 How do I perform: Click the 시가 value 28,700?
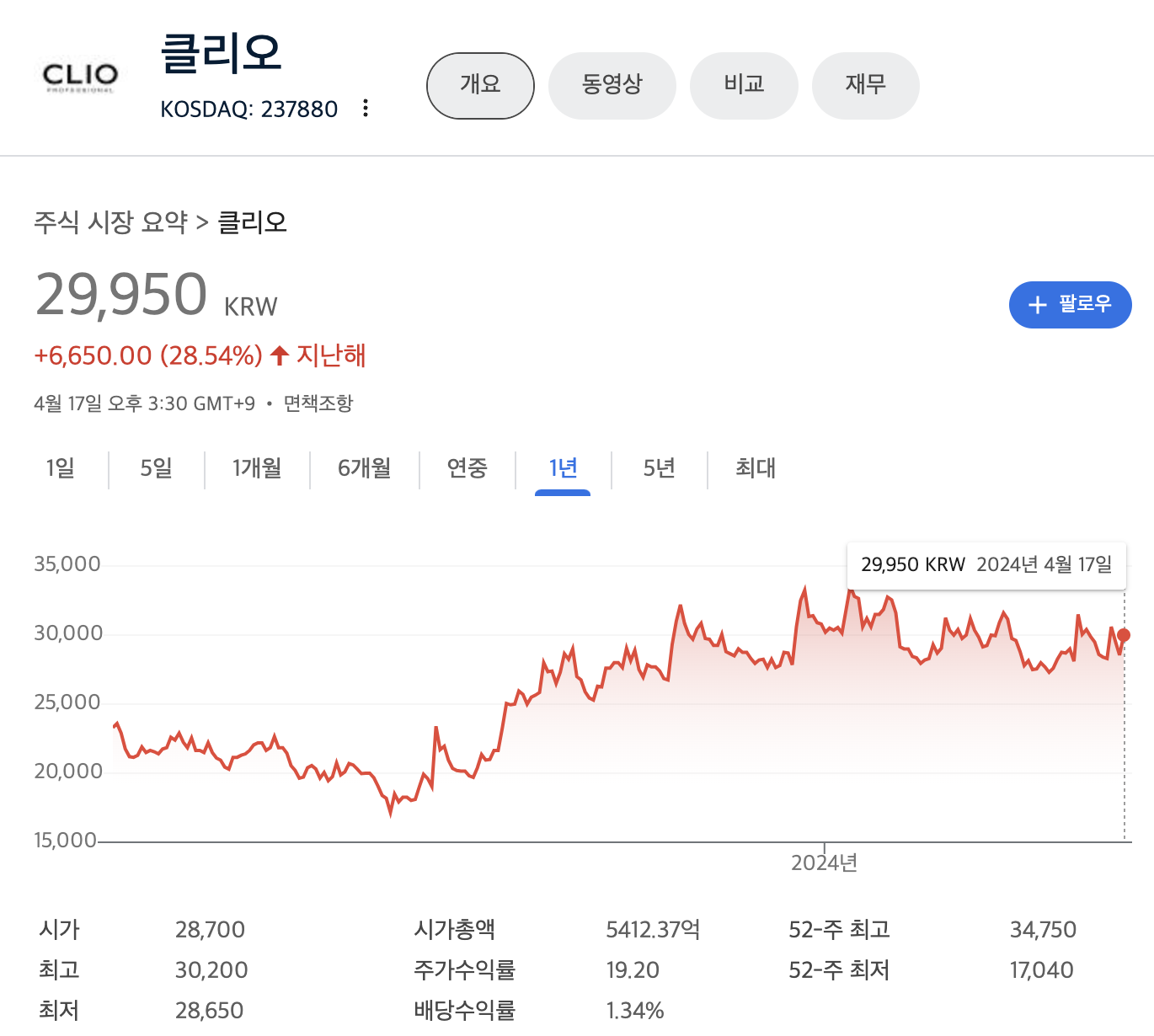(210, 930)
